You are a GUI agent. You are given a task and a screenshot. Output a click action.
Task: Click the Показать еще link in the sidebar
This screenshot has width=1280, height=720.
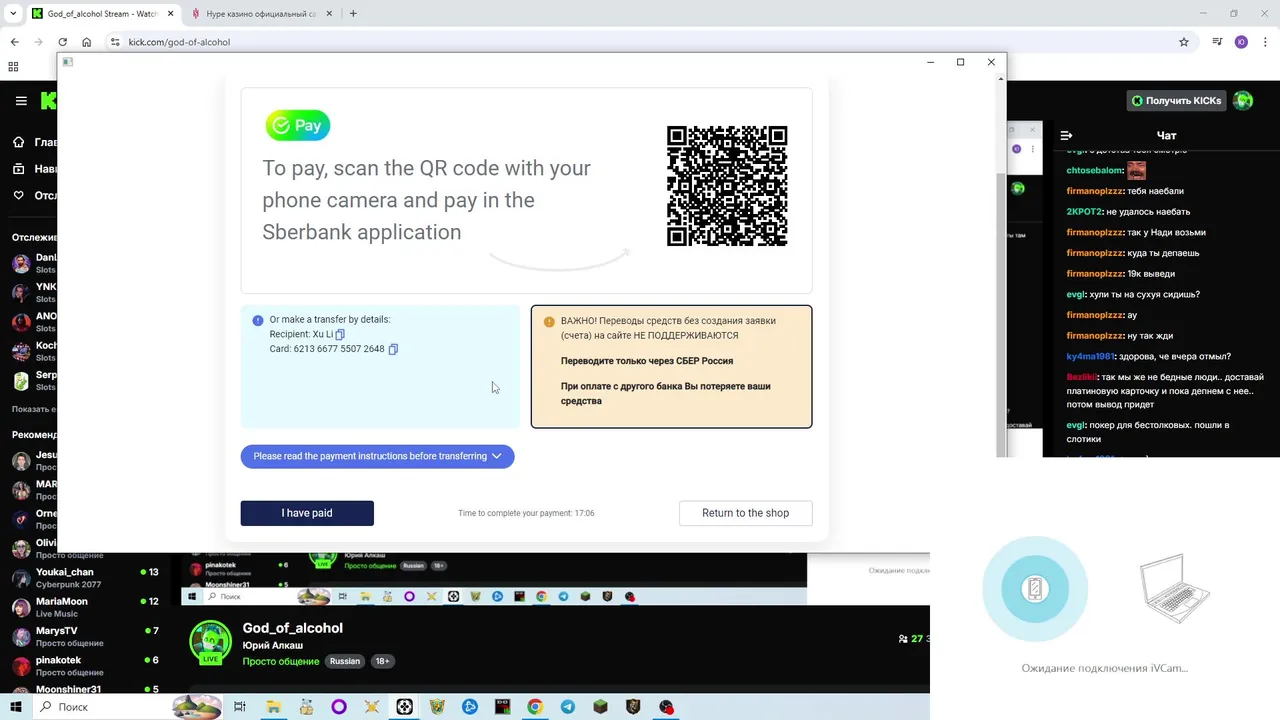32,409
